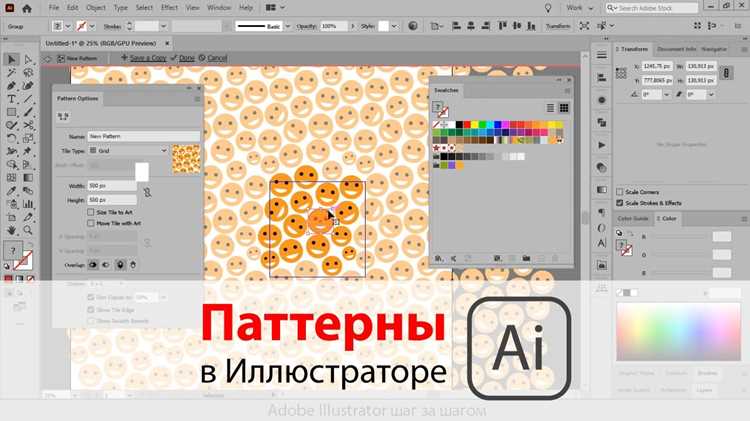
Task: Check Move Tile with Art
Action: click(x=90, y=223)
